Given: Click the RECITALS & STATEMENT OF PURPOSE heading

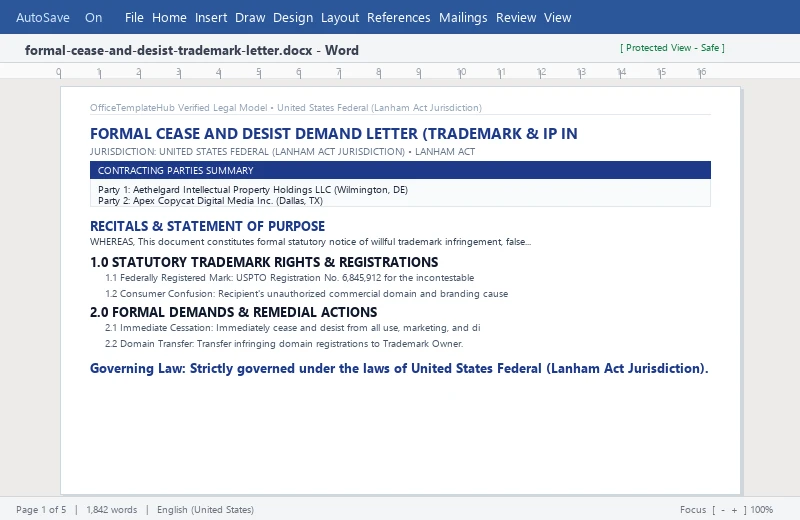Looking at the screenshot, I should [x=207, y=226].
